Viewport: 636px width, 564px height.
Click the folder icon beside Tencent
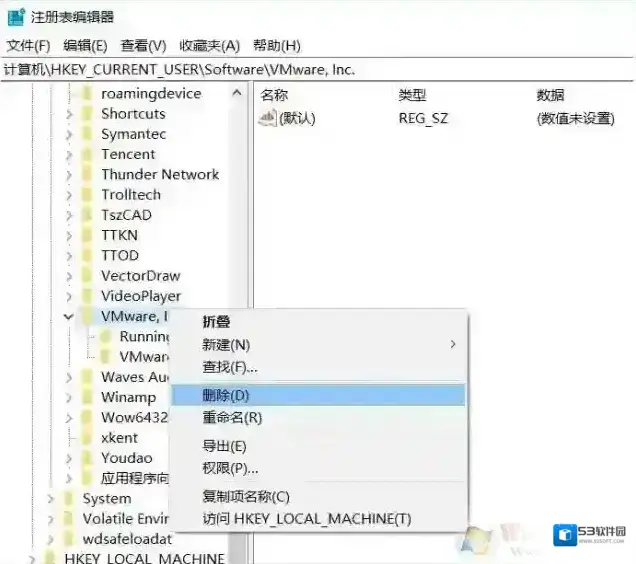pyautogui.click(x=88, y=154)
